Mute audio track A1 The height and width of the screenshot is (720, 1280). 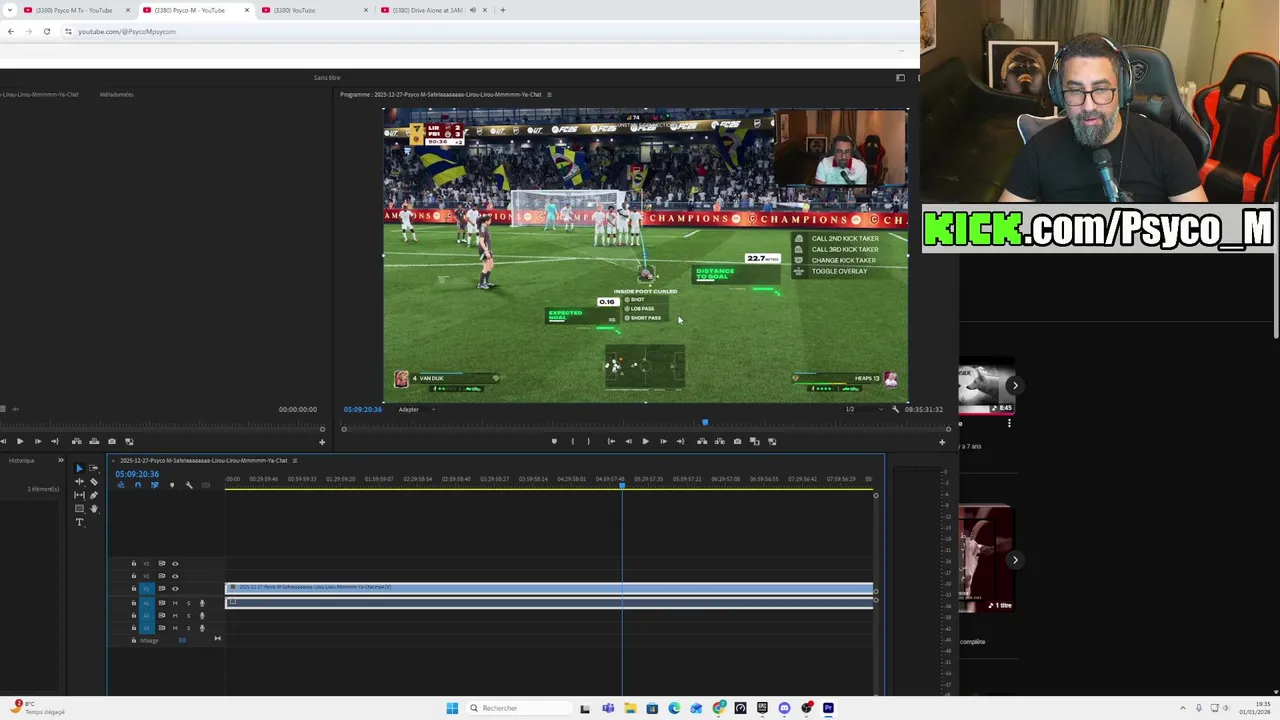(175, 603)
